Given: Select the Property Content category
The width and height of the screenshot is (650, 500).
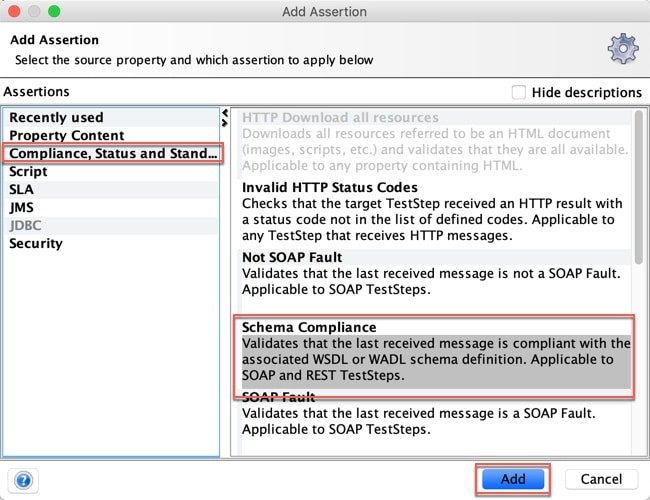Looking at the screenshot, I should coord(111,135).
